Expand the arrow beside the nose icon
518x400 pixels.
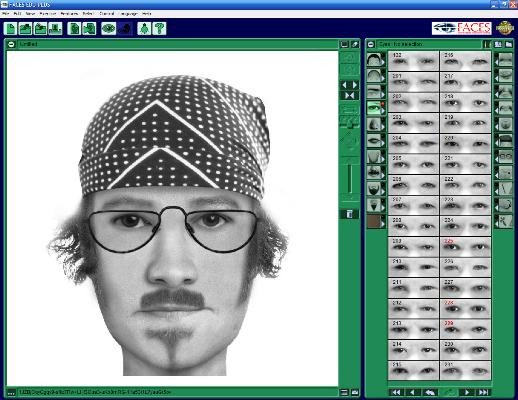383,127
